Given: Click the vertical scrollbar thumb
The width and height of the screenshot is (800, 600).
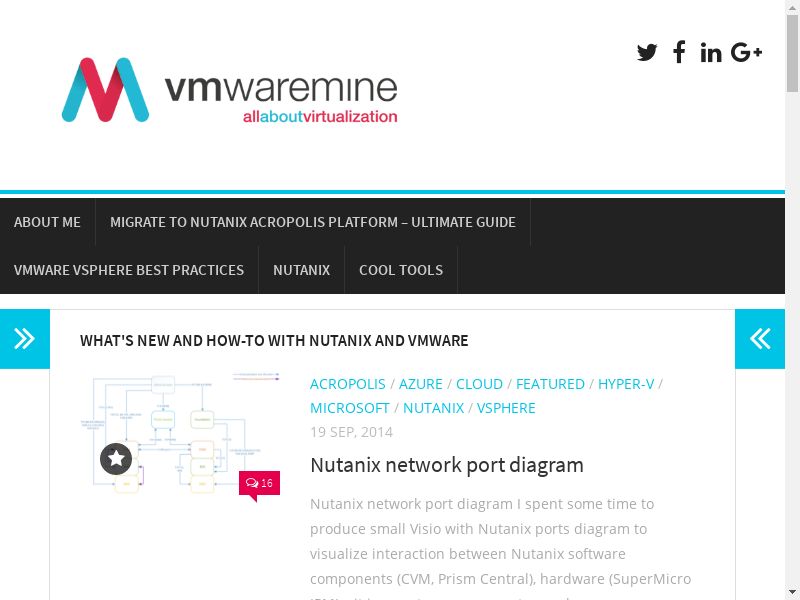Looking at the screenshot, I should tap(792, 54).
